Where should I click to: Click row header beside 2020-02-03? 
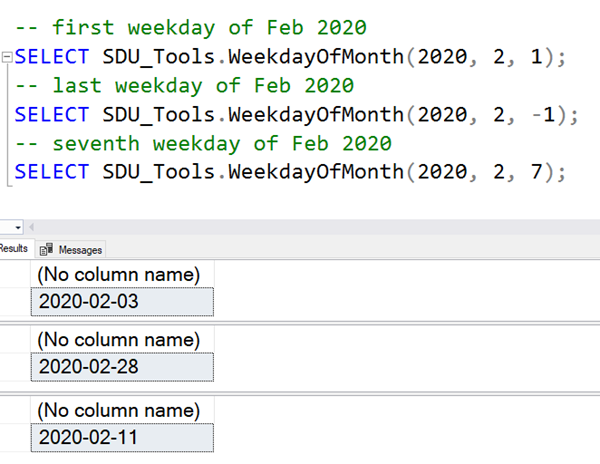coord(14,302)
